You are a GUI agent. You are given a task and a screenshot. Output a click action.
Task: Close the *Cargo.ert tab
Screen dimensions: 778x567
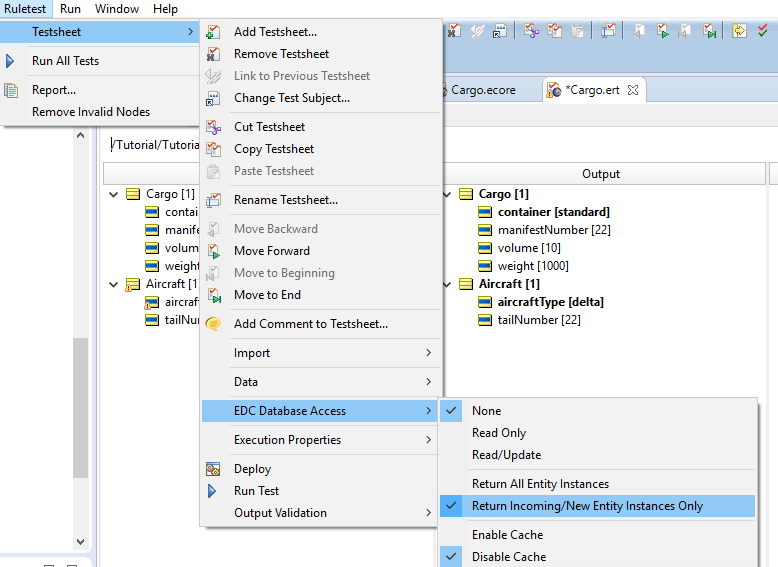click(633, 90)
